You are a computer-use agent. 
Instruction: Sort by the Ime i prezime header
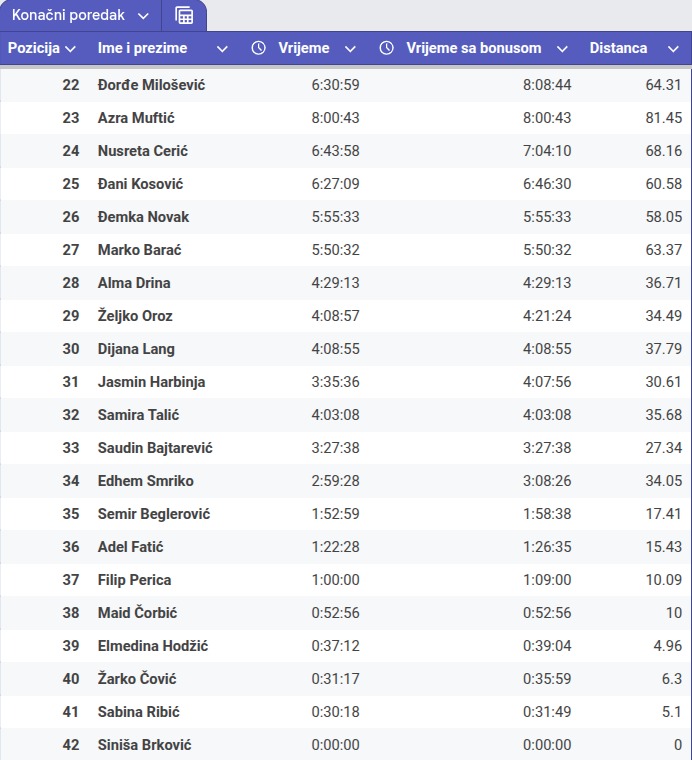pos(142,48)
